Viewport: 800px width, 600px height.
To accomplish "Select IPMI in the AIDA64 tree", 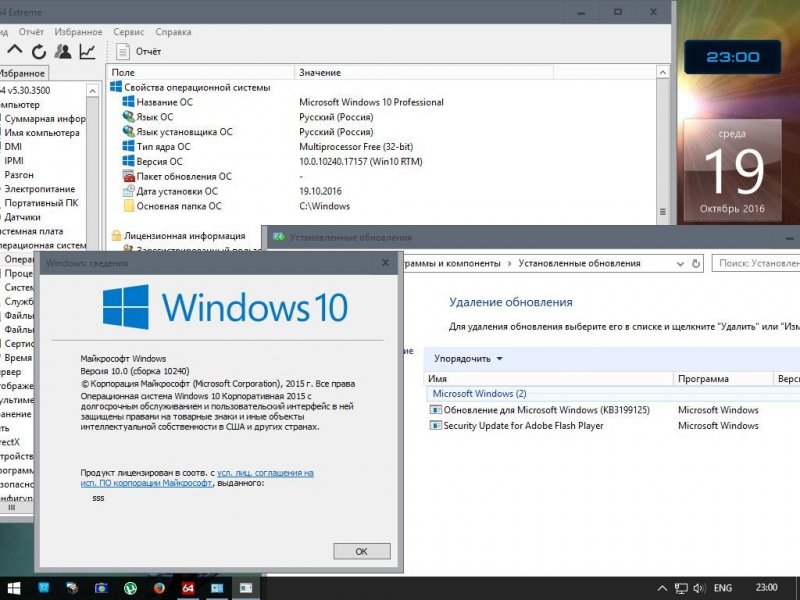I will pyautogui.click(x=14, y=161).
